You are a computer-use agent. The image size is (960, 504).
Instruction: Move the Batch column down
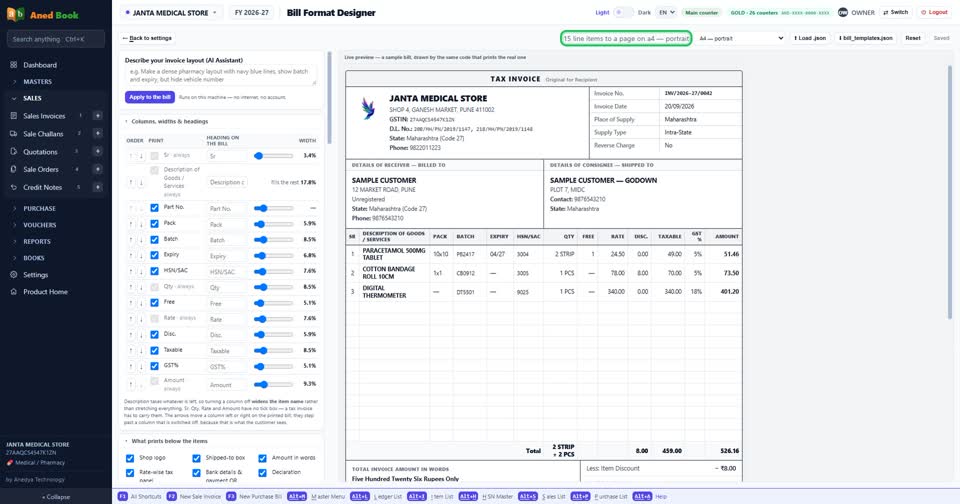coord(141,240)
